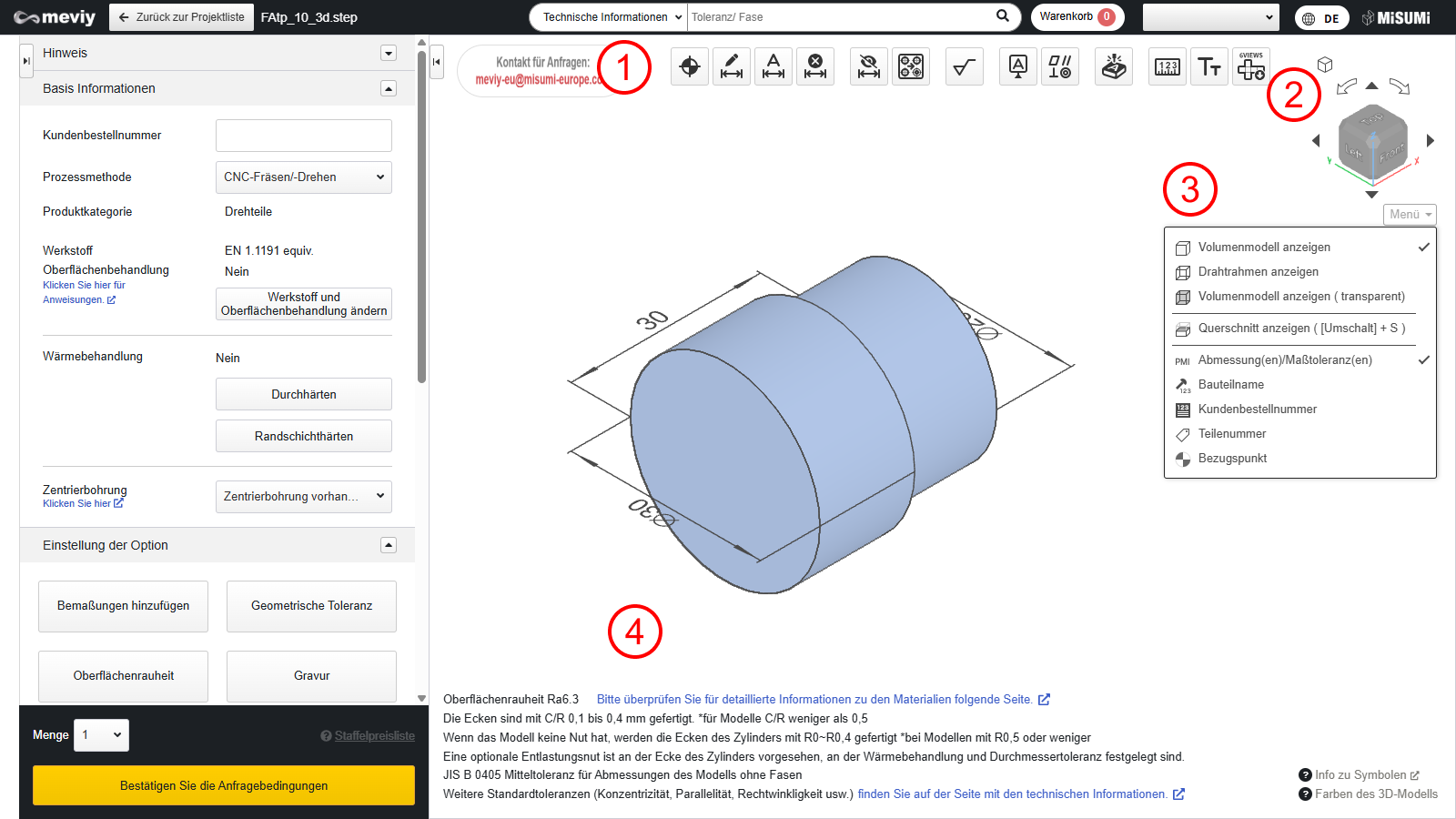This screenshot has height=819, width=1456.
Task: Click the geometric tolerance symbols icon
Action: click(1060, 66)
